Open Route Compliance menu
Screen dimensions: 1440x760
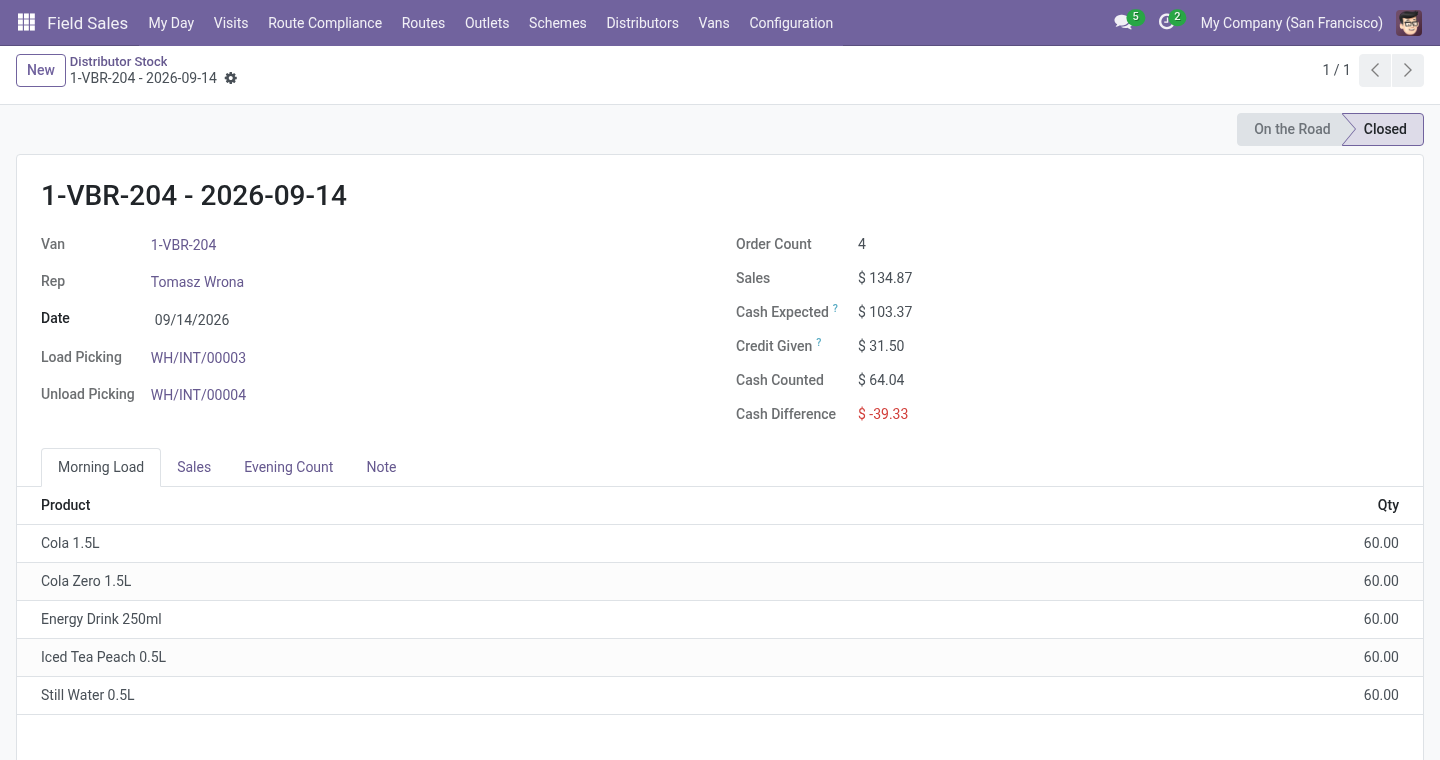[x=325, y=22]
